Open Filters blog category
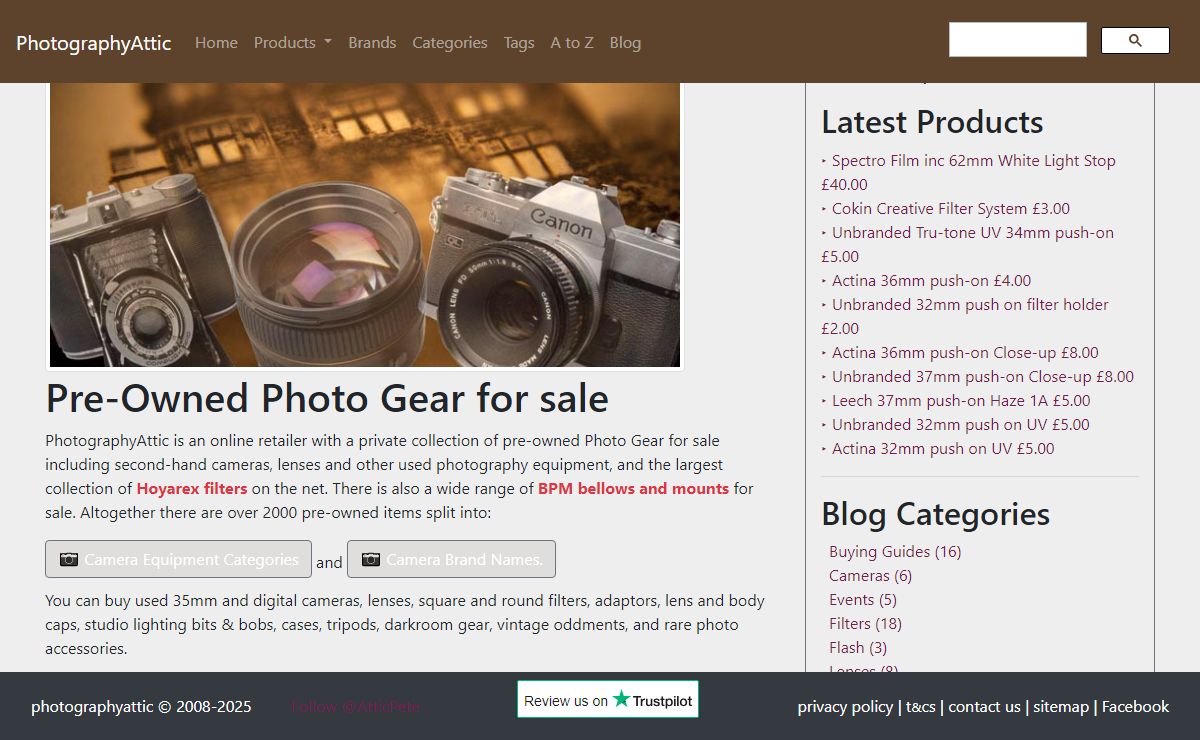1200x740 pixels. 865,623
